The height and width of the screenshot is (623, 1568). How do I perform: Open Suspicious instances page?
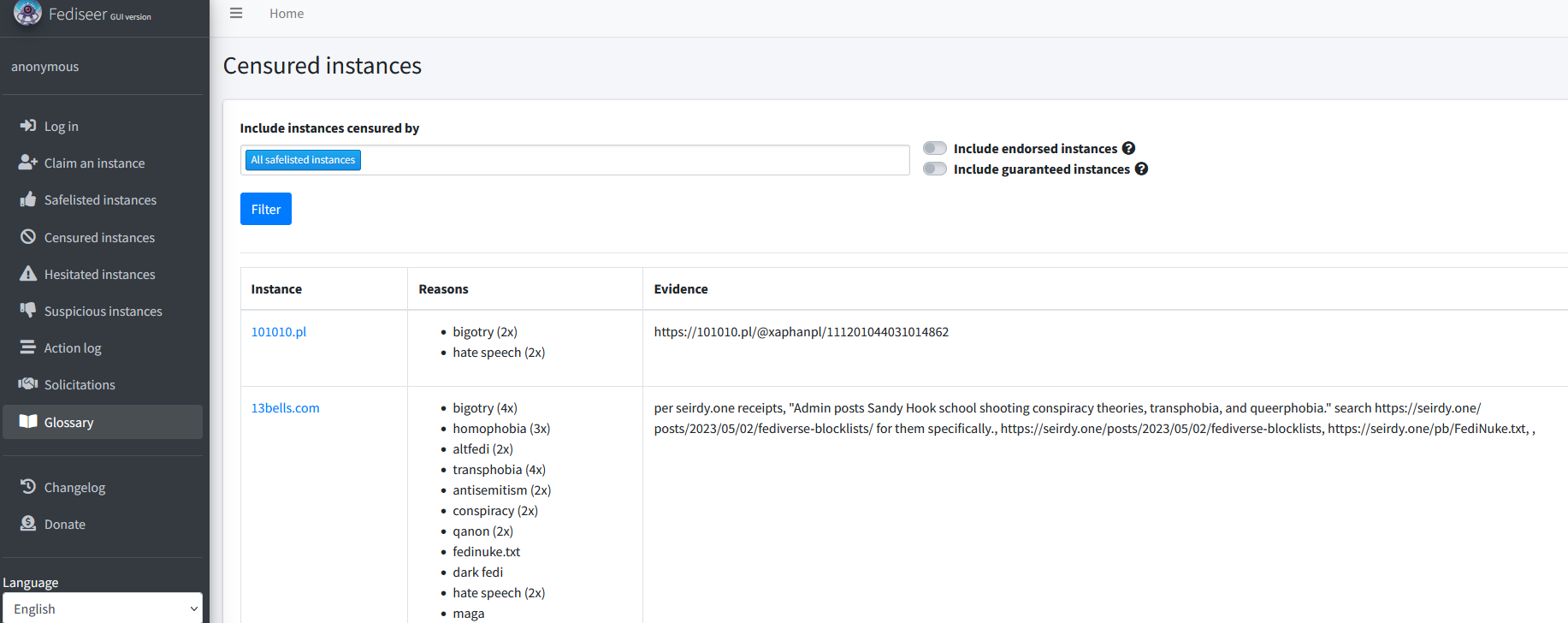[x=103, y=311]
